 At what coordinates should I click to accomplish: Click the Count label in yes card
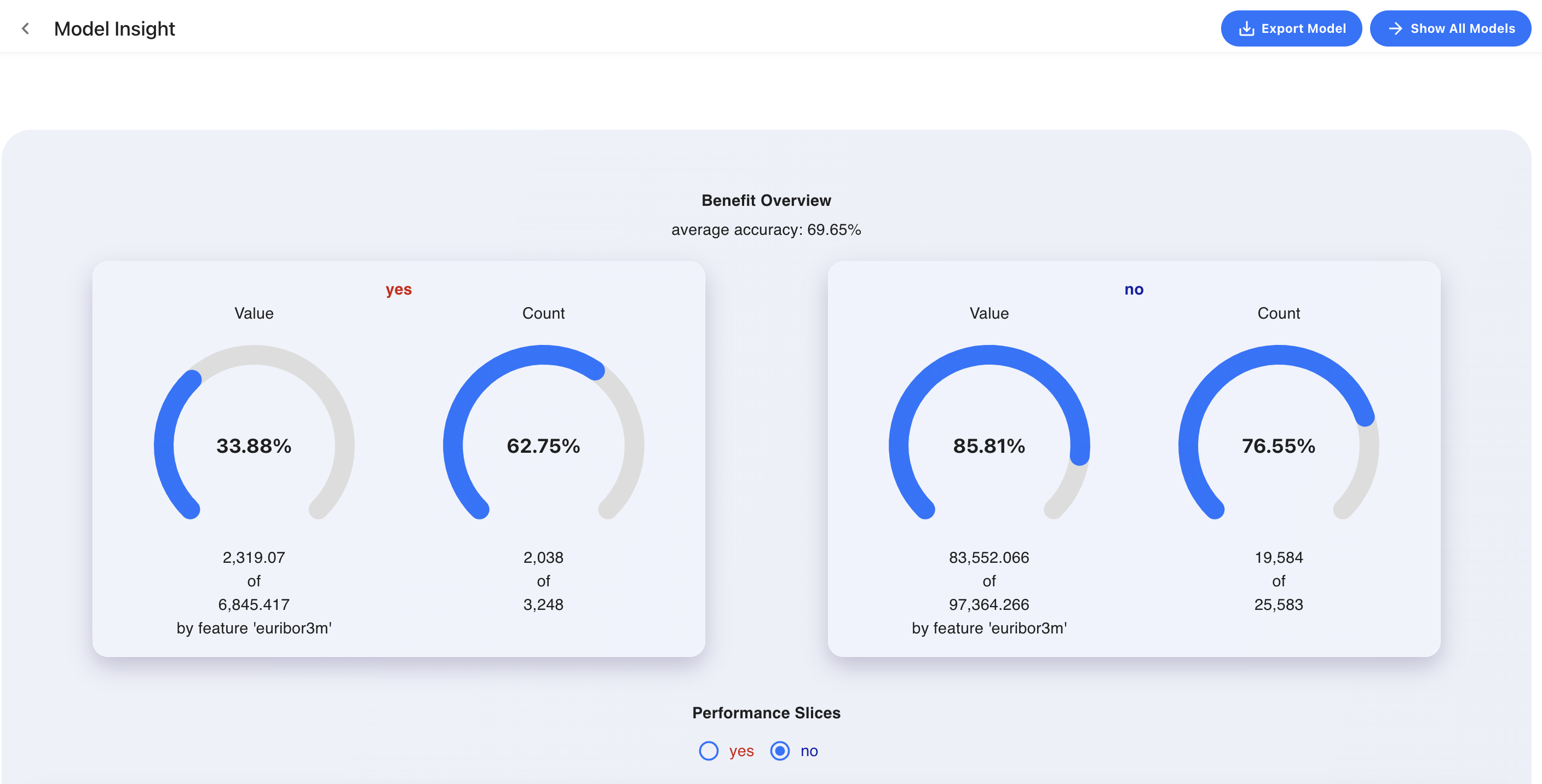tap(543, 313)
